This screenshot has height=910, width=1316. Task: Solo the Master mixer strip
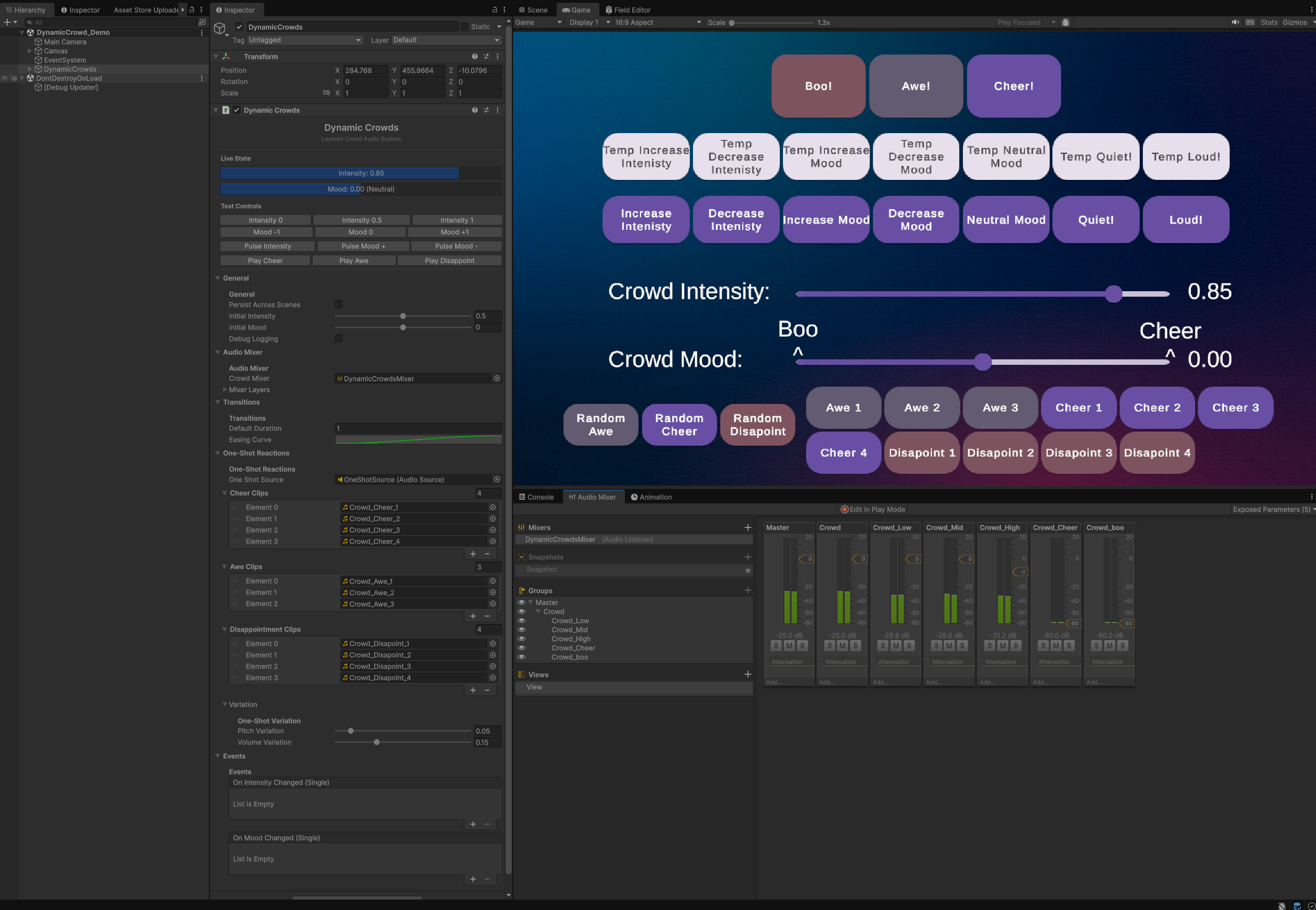click(x=776, y=646)
